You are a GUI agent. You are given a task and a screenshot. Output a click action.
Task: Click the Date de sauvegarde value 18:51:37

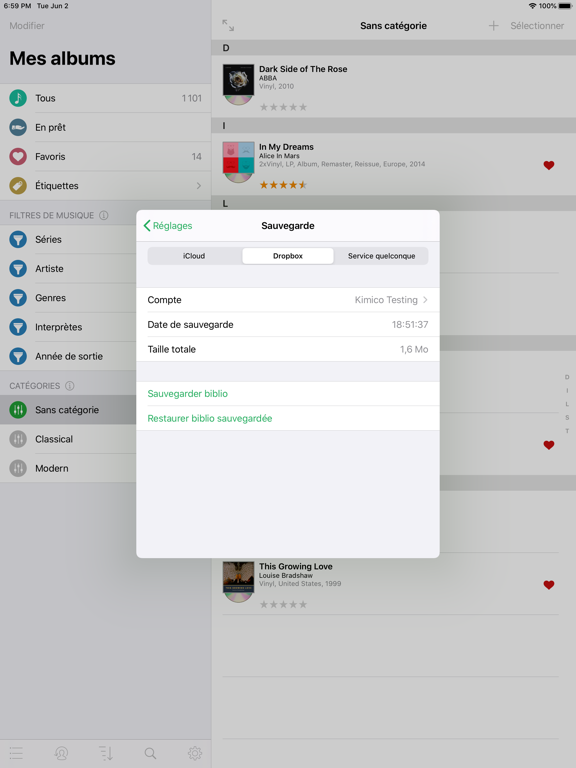410,324
